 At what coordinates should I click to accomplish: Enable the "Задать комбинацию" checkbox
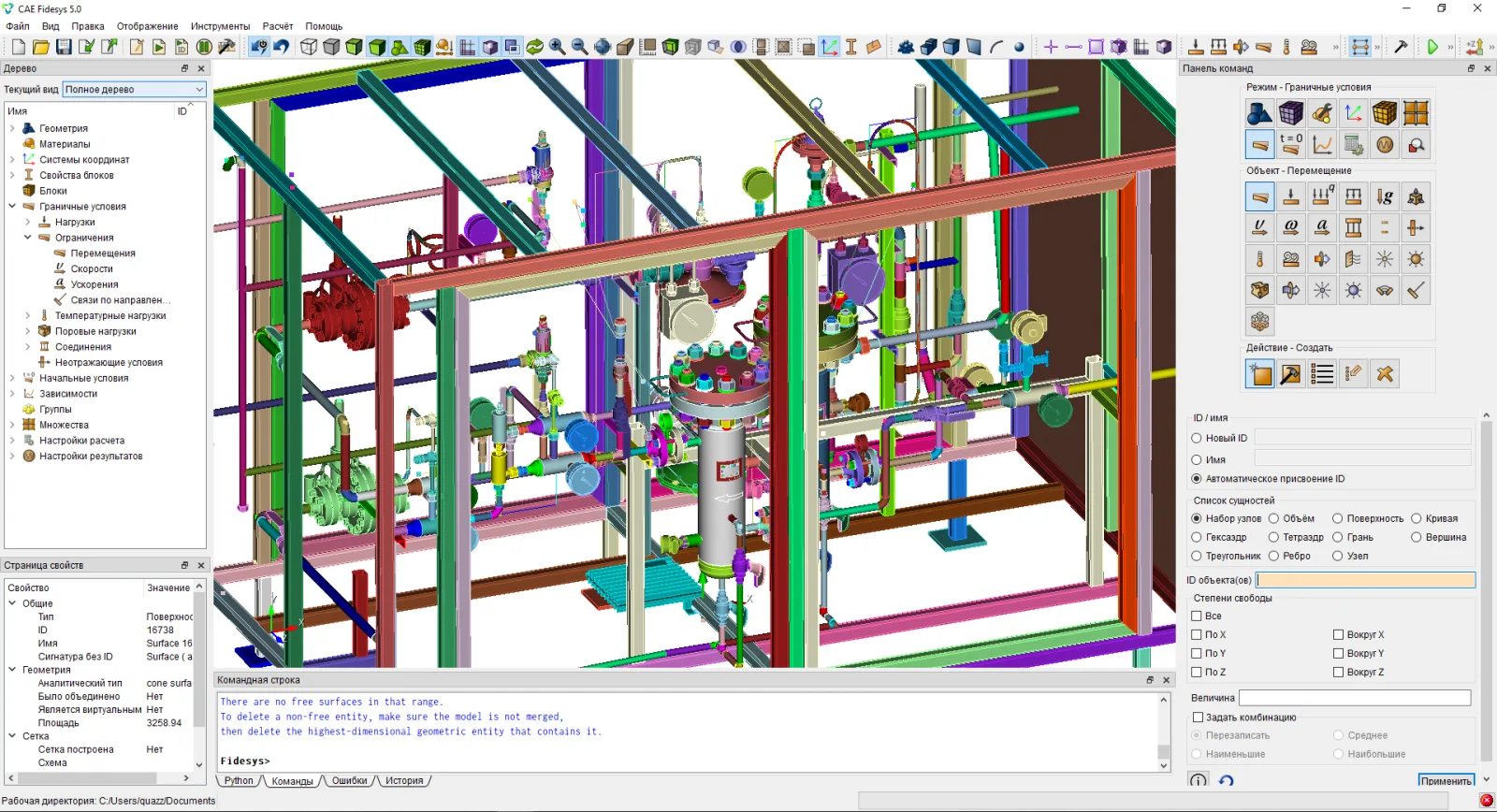point(1197,718)
